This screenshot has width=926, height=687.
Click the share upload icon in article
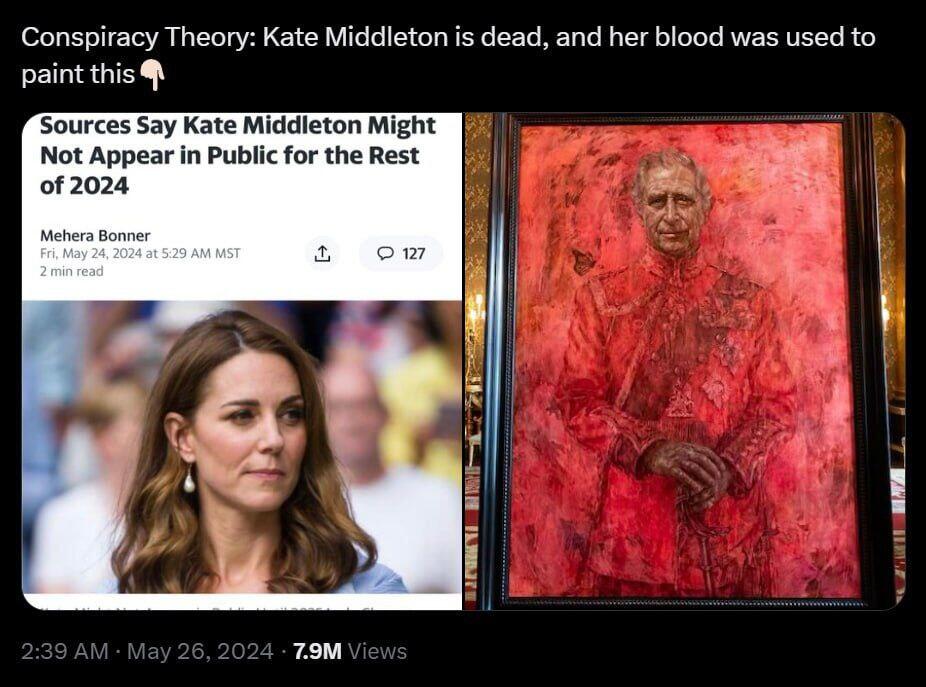tap(322, 253)
